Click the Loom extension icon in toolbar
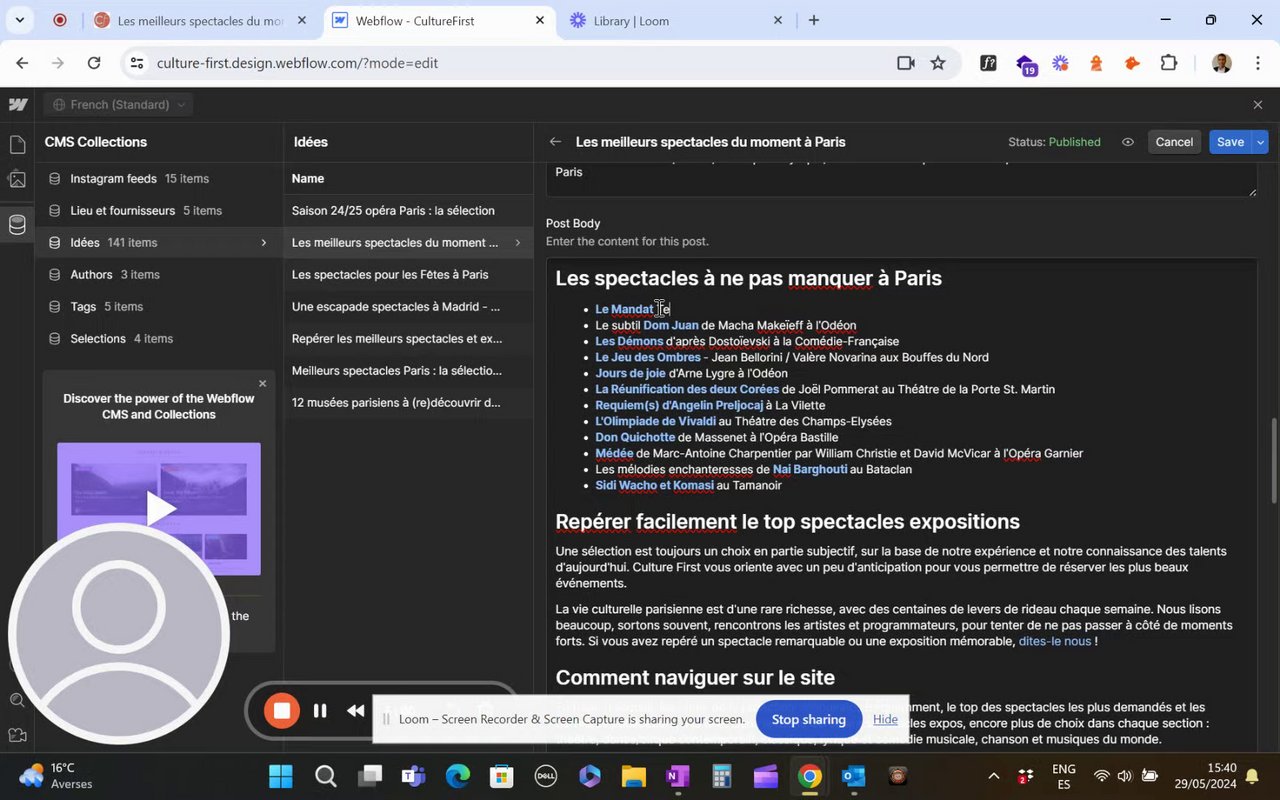The width and height of the screenshot is (1280, 800). click(1060, 63)
